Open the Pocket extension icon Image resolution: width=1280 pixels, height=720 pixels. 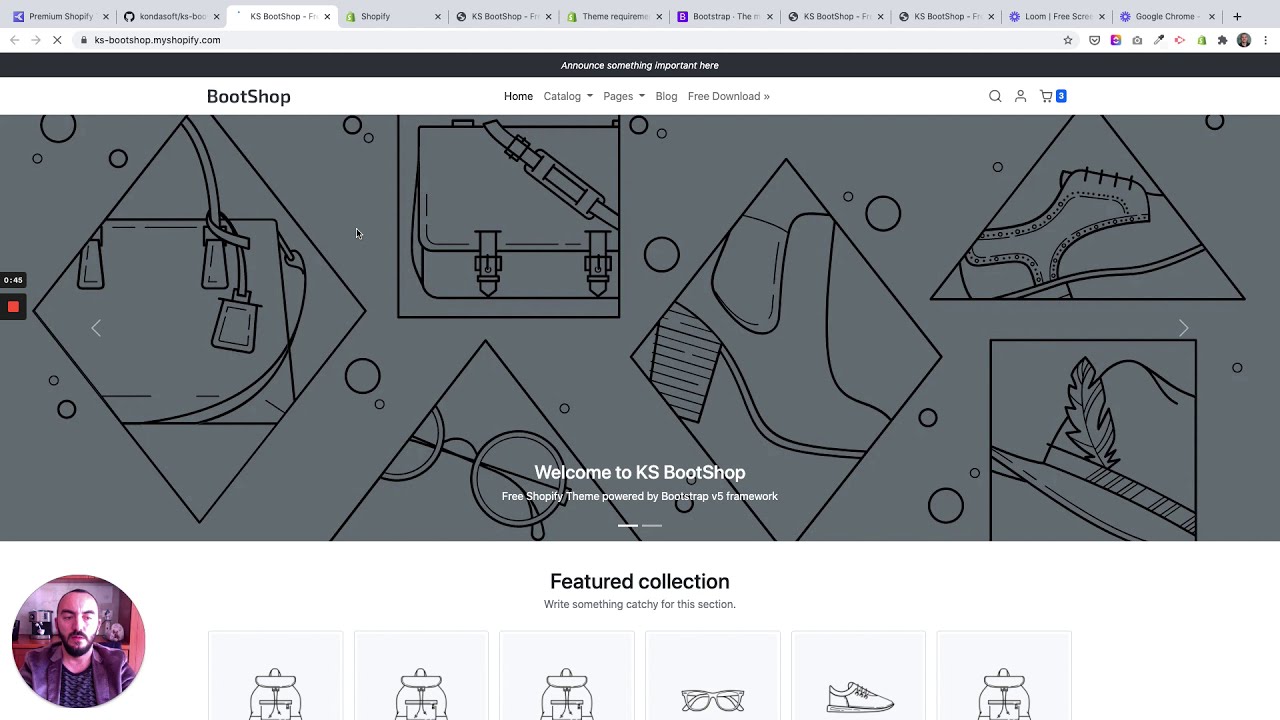[x=1094, y=40]
